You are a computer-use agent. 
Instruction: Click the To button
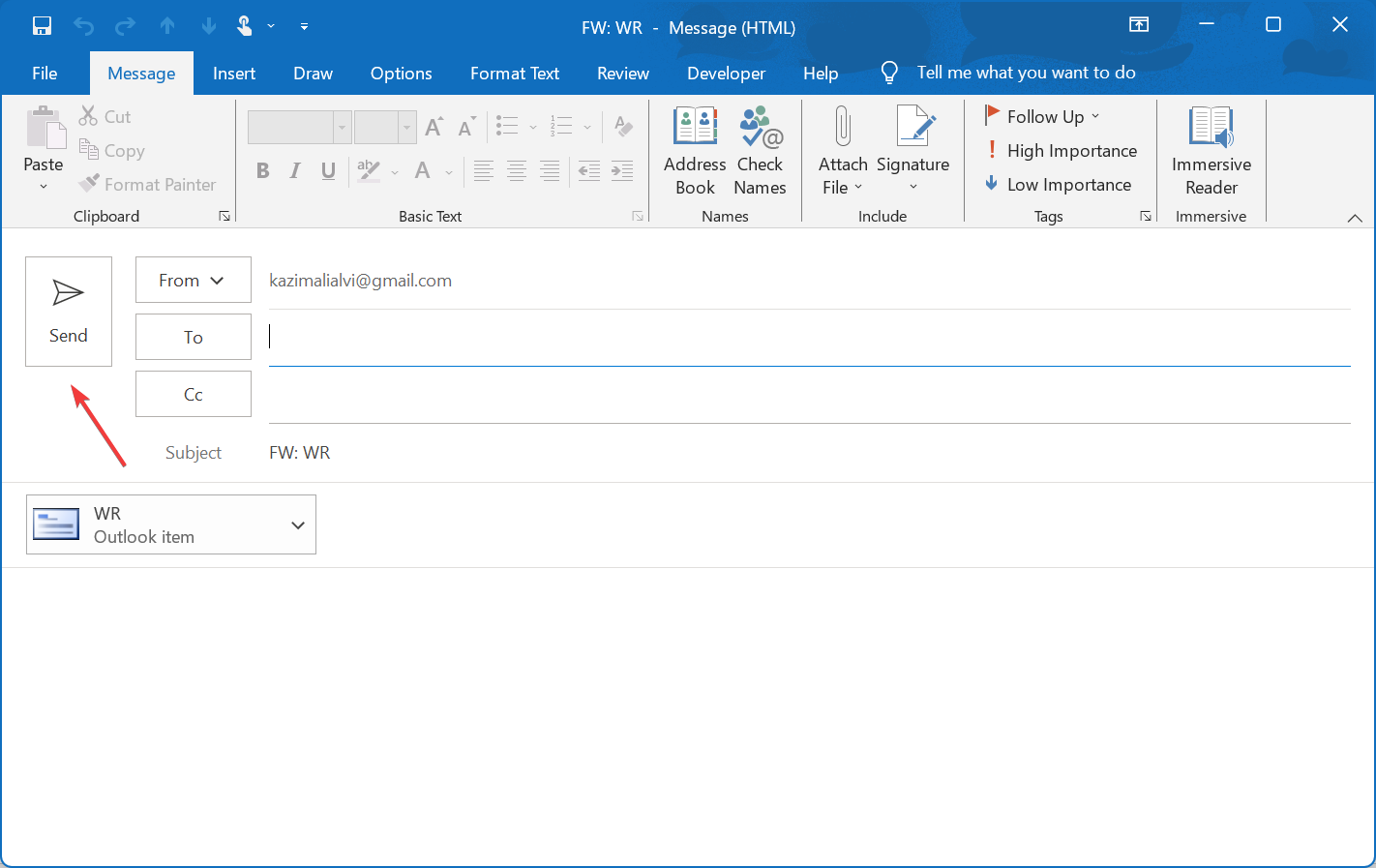(193, 338)
